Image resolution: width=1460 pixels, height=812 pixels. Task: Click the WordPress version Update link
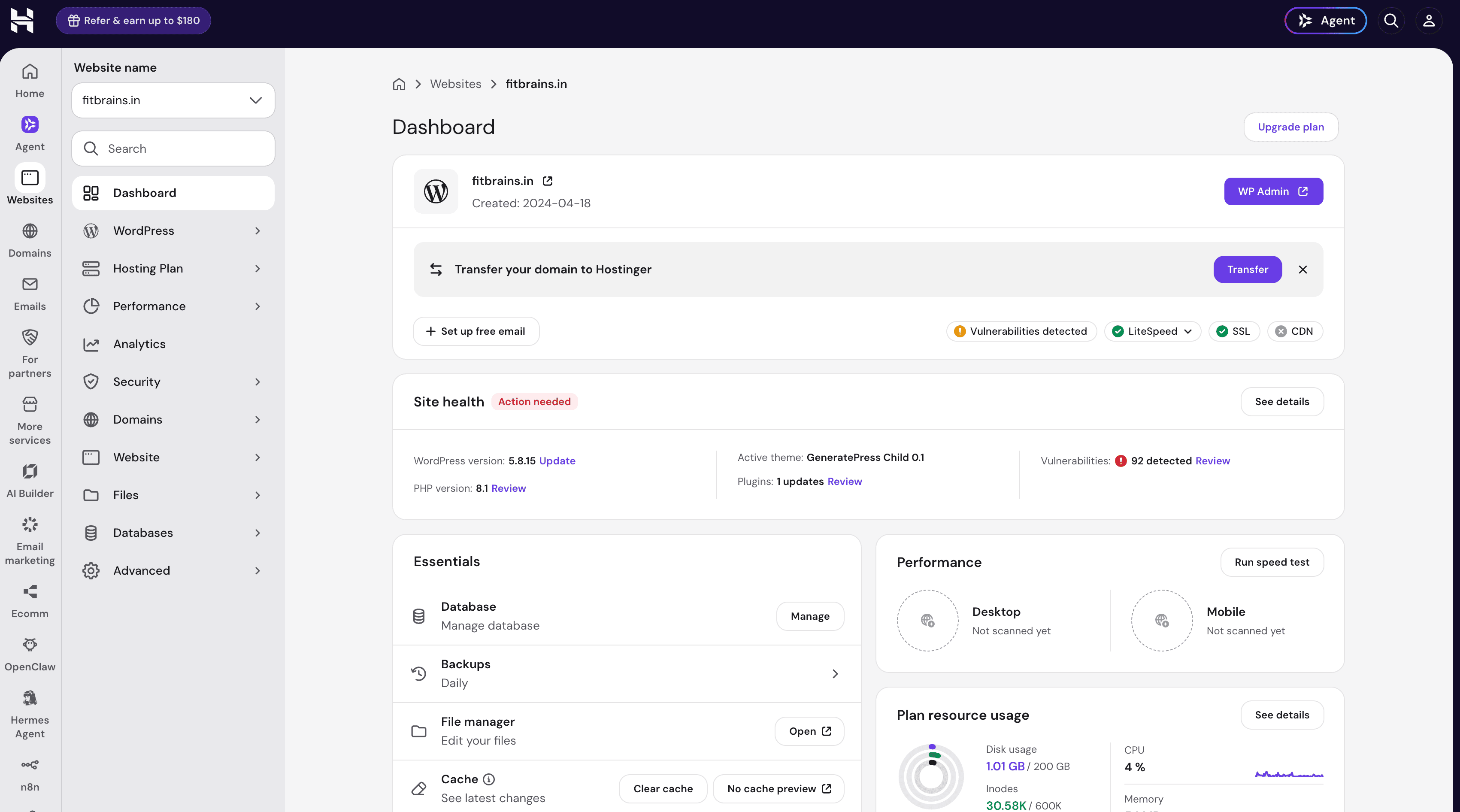tap(557, 461)
